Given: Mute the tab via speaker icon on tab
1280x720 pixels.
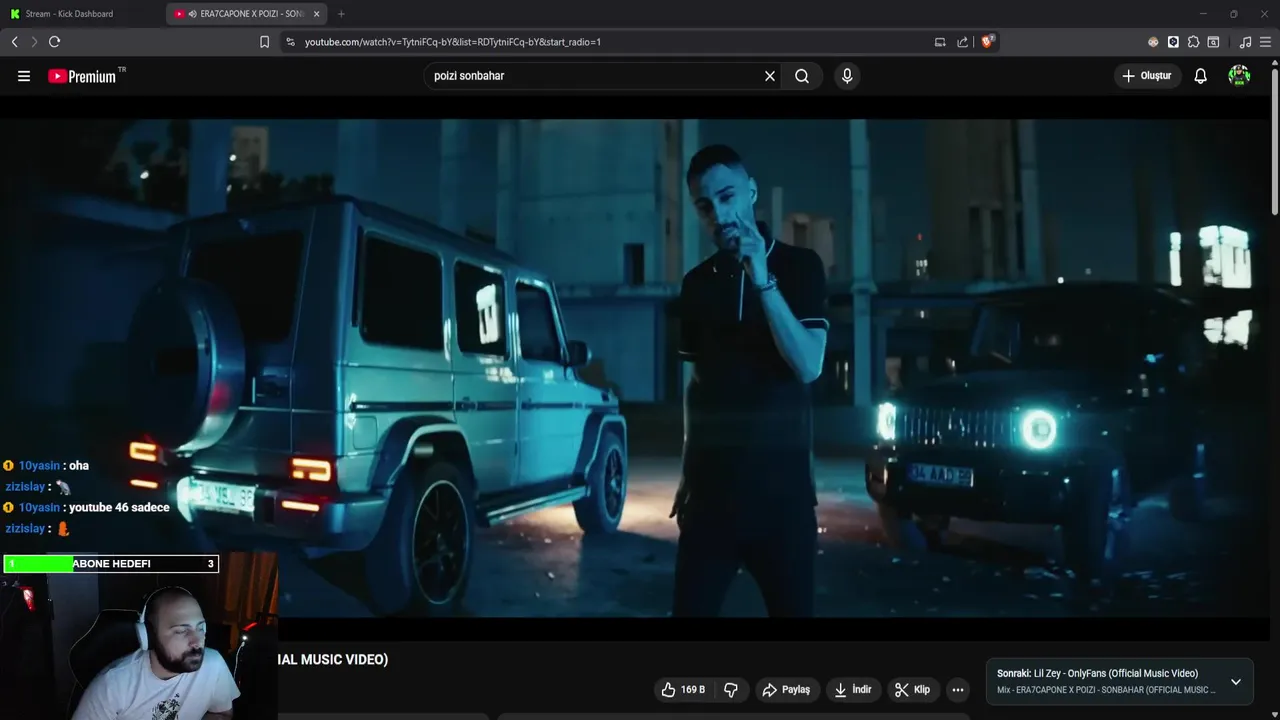Looking at the screenshot, I should tap(192, 14).
